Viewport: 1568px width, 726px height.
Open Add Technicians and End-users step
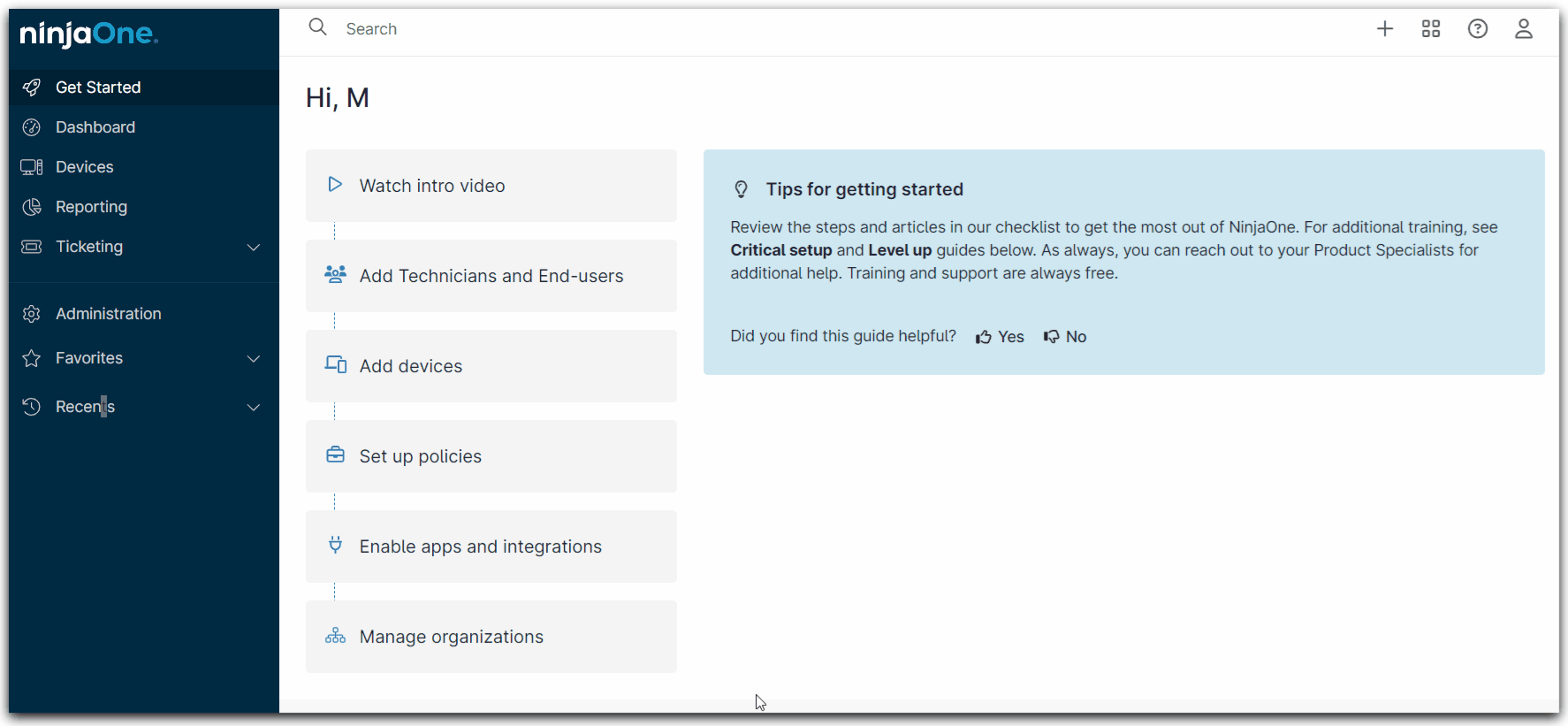(491, 276)
